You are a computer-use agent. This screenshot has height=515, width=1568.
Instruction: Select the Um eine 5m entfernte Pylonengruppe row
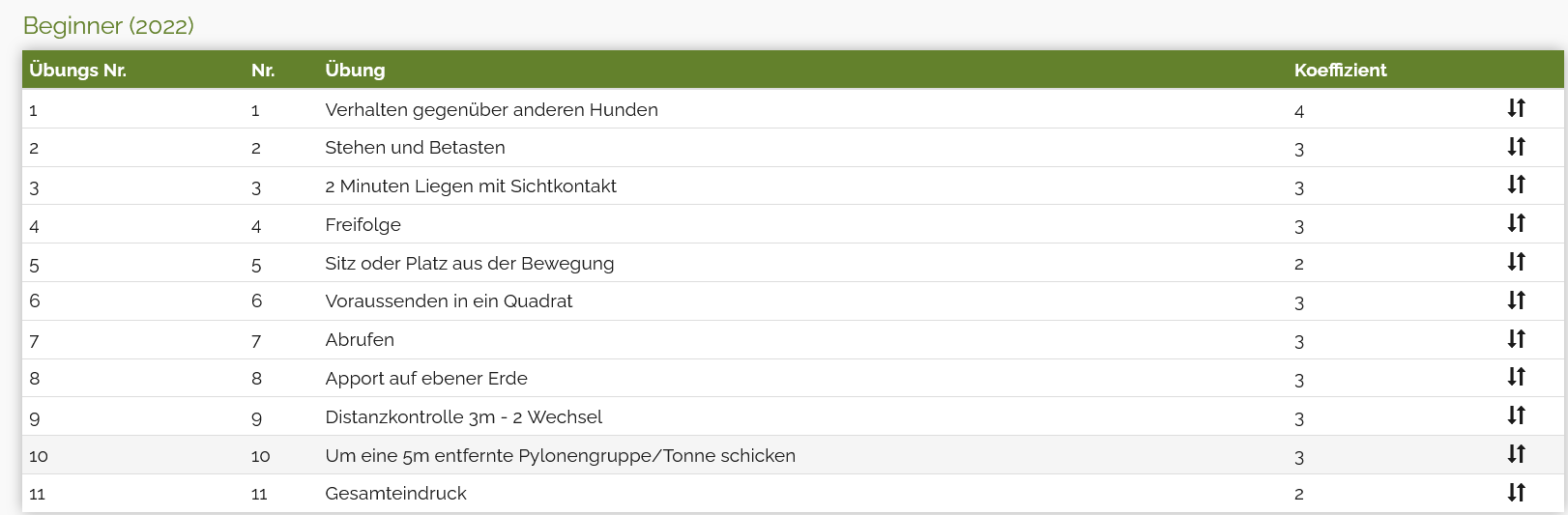coord(560,456)
